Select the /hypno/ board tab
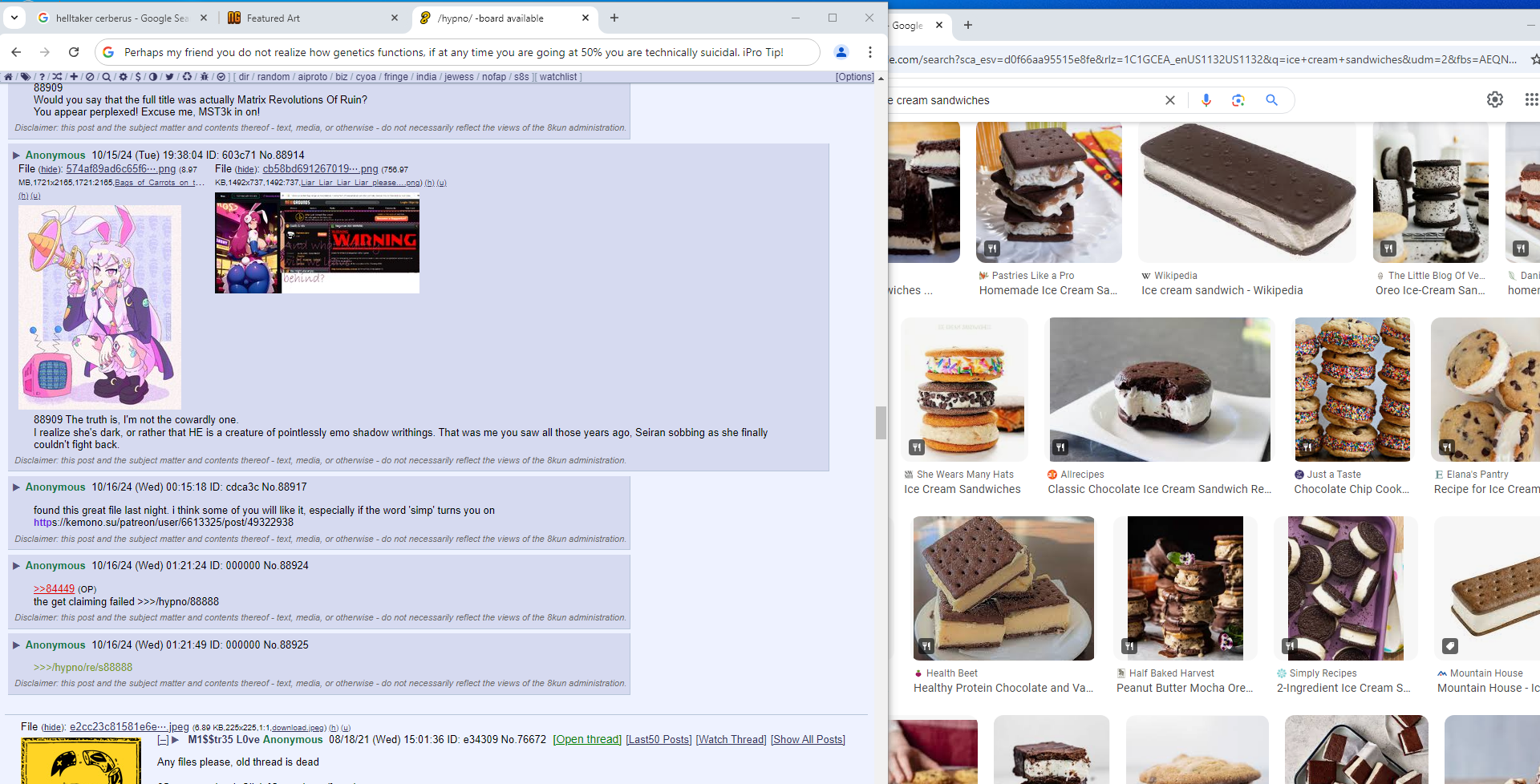The image size is (1540, 784). (505, 18)
